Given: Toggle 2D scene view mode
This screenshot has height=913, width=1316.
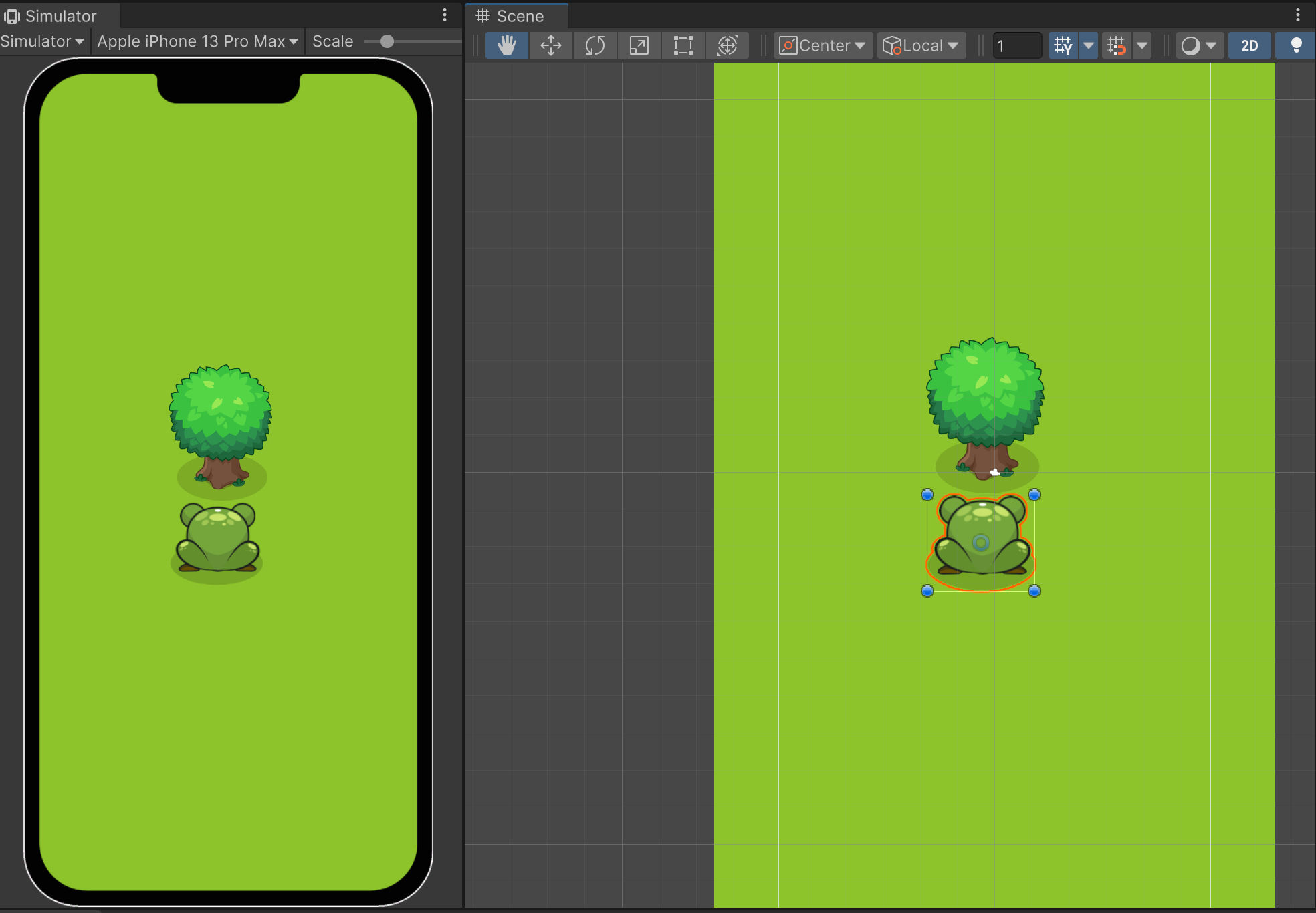Looking at the screenshot, I should point(1249,45).
